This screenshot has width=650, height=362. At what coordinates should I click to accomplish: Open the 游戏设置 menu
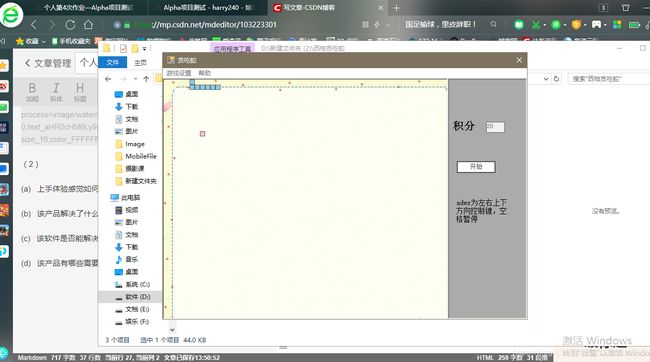179,73
